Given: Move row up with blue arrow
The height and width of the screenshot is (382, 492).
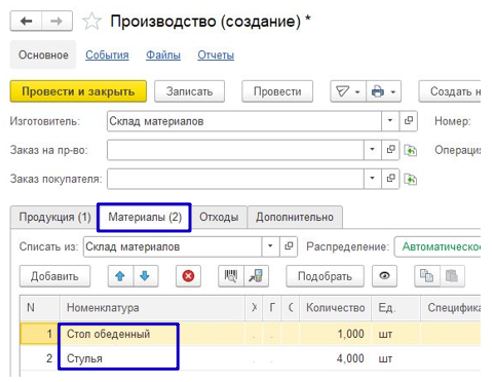Looking at the screenshot, I should pyautogui.click(x=120, y=276).
